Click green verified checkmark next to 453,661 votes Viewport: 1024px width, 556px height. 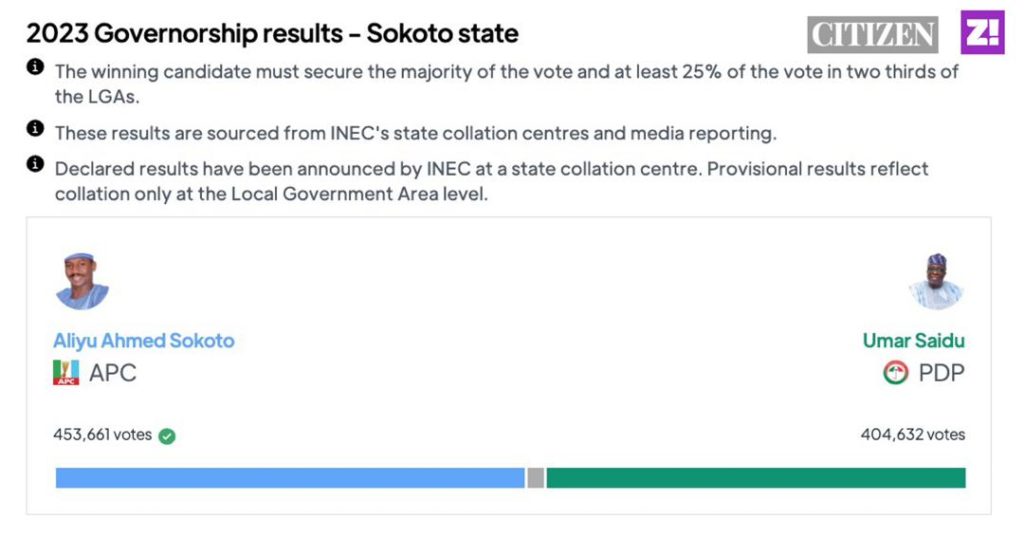pos(167,436)
